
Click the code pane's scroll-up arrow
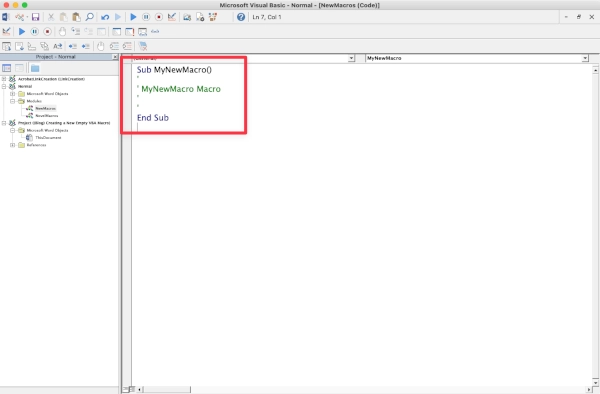(x=595, y=70)
